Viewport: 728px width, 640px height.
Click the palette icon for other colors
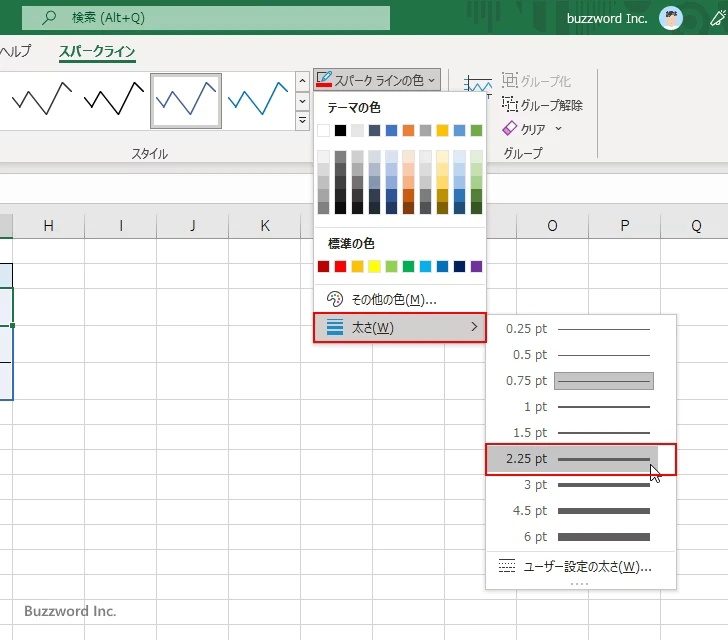point(335,300)
